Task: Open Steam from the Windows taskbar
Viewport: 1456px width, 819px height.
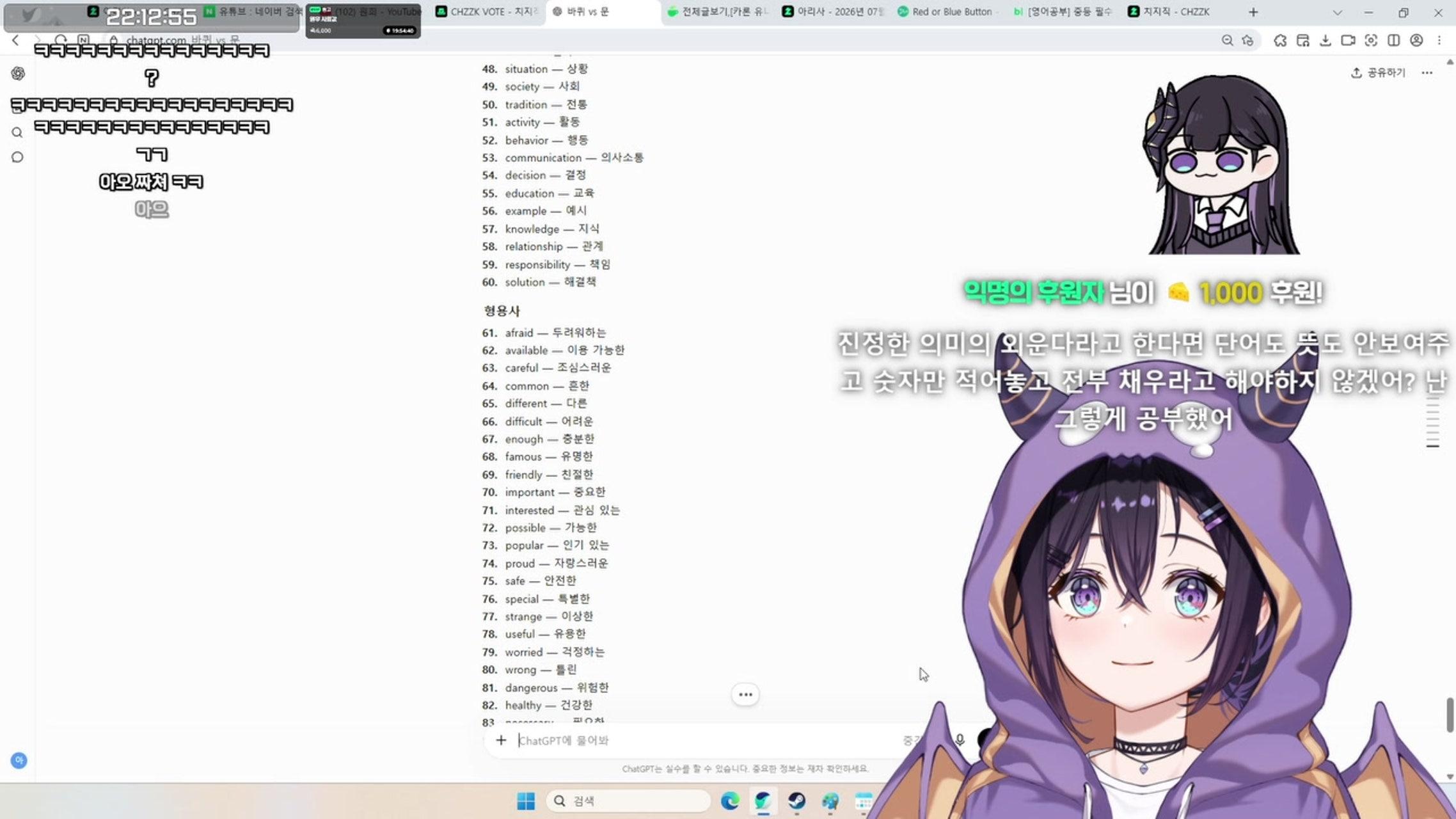Action: [796, 801]
